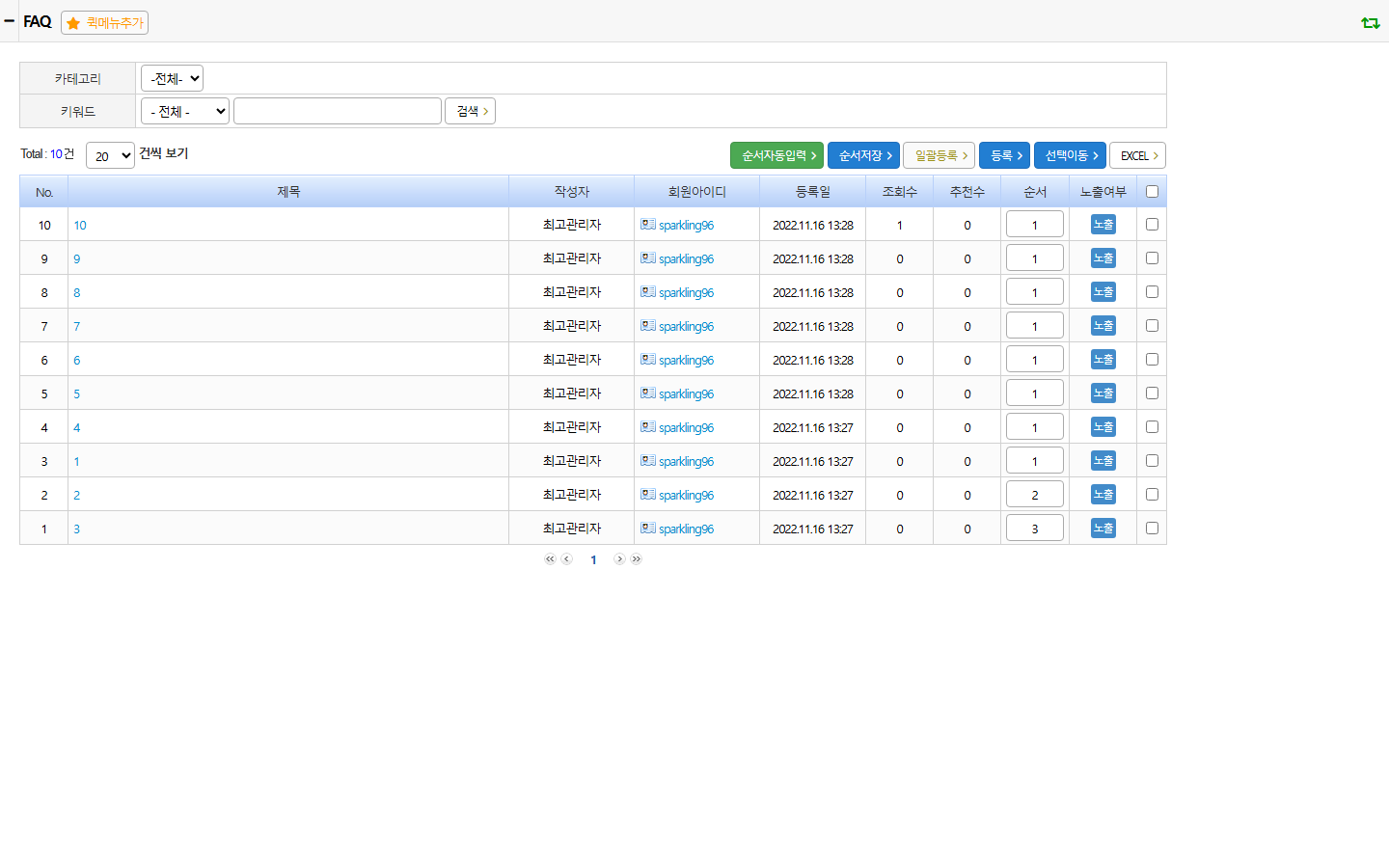The image size is (1389, 868).
Task: Click the 순서자동입력 button
Action: pos(776,155)
